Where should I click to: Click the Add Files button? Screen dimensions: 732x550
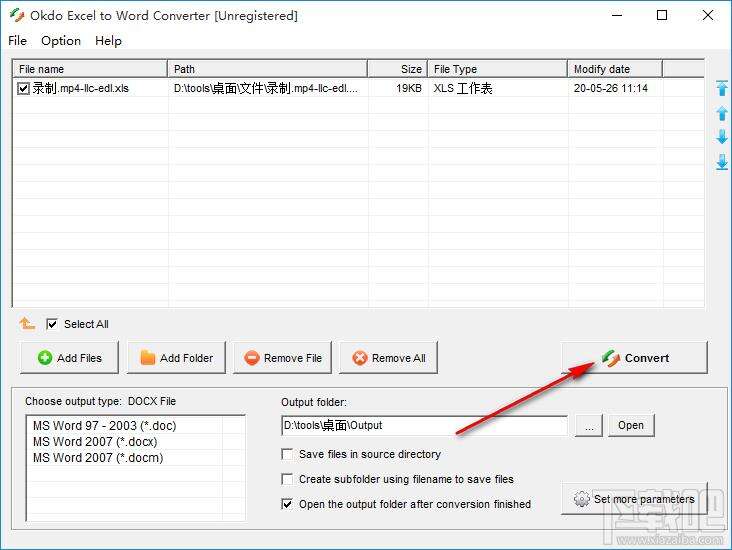[70, 358]
